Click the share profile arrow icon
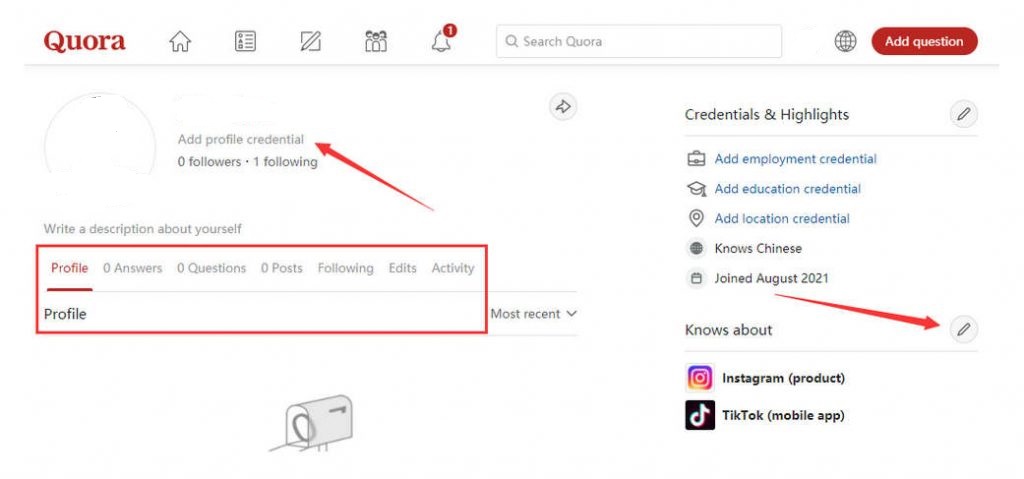Image resolution: width=1024 pixels, height=479 pixels. 563,107
